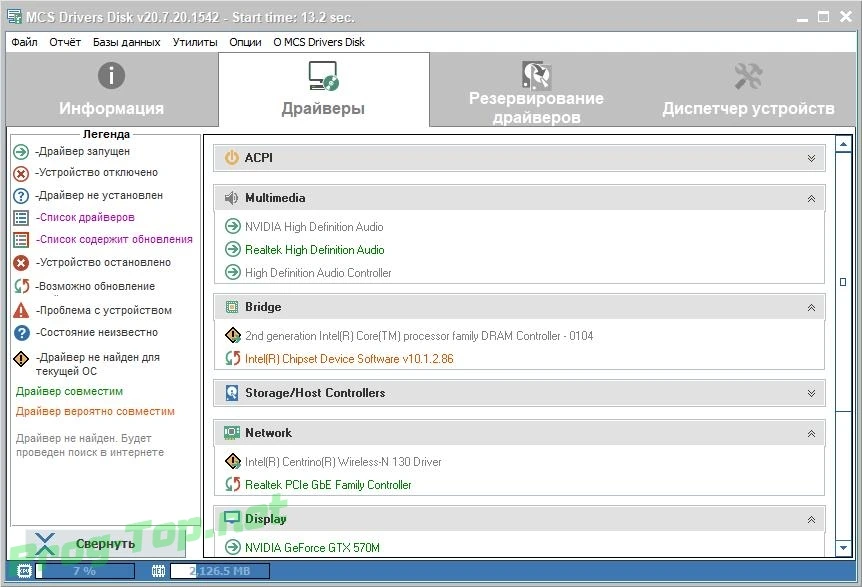Select NVIDIA GeForce GTX 570M driver

312,547
